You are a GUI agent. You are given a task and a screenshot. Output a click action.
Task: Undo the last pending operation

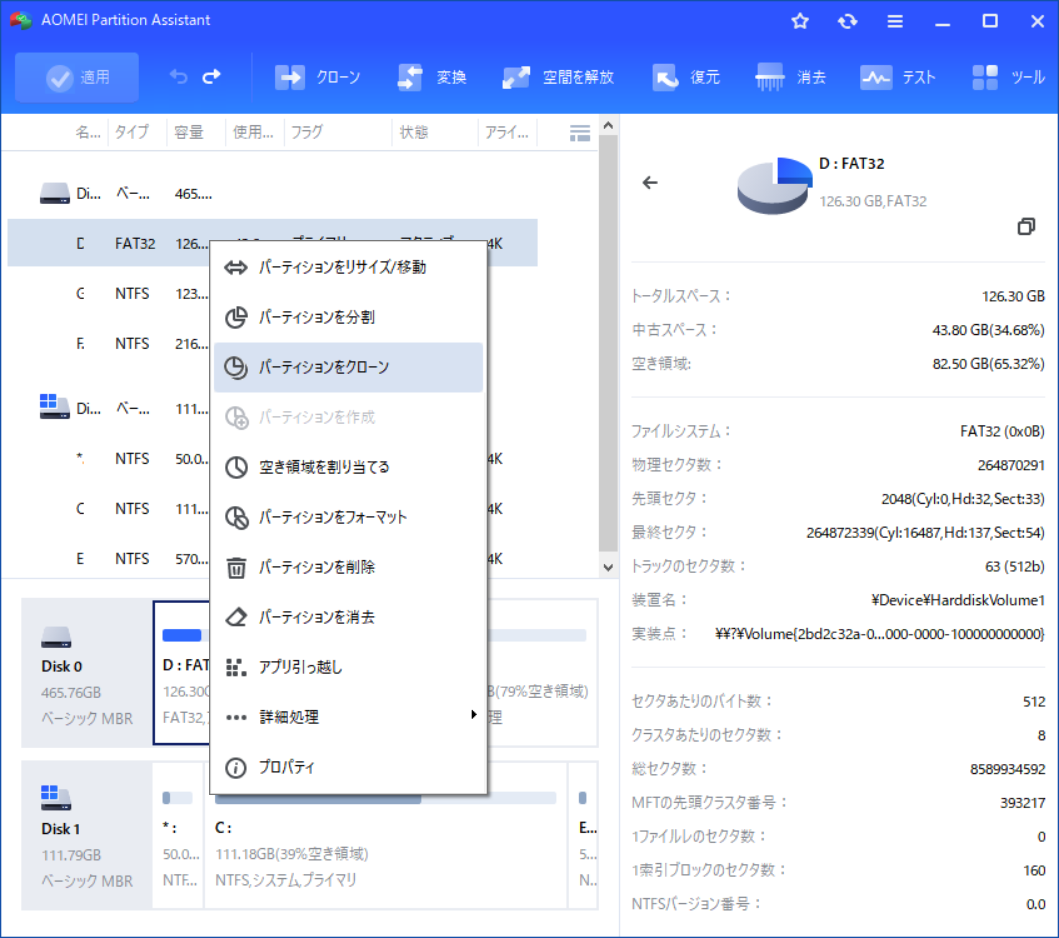click(178, 77)
